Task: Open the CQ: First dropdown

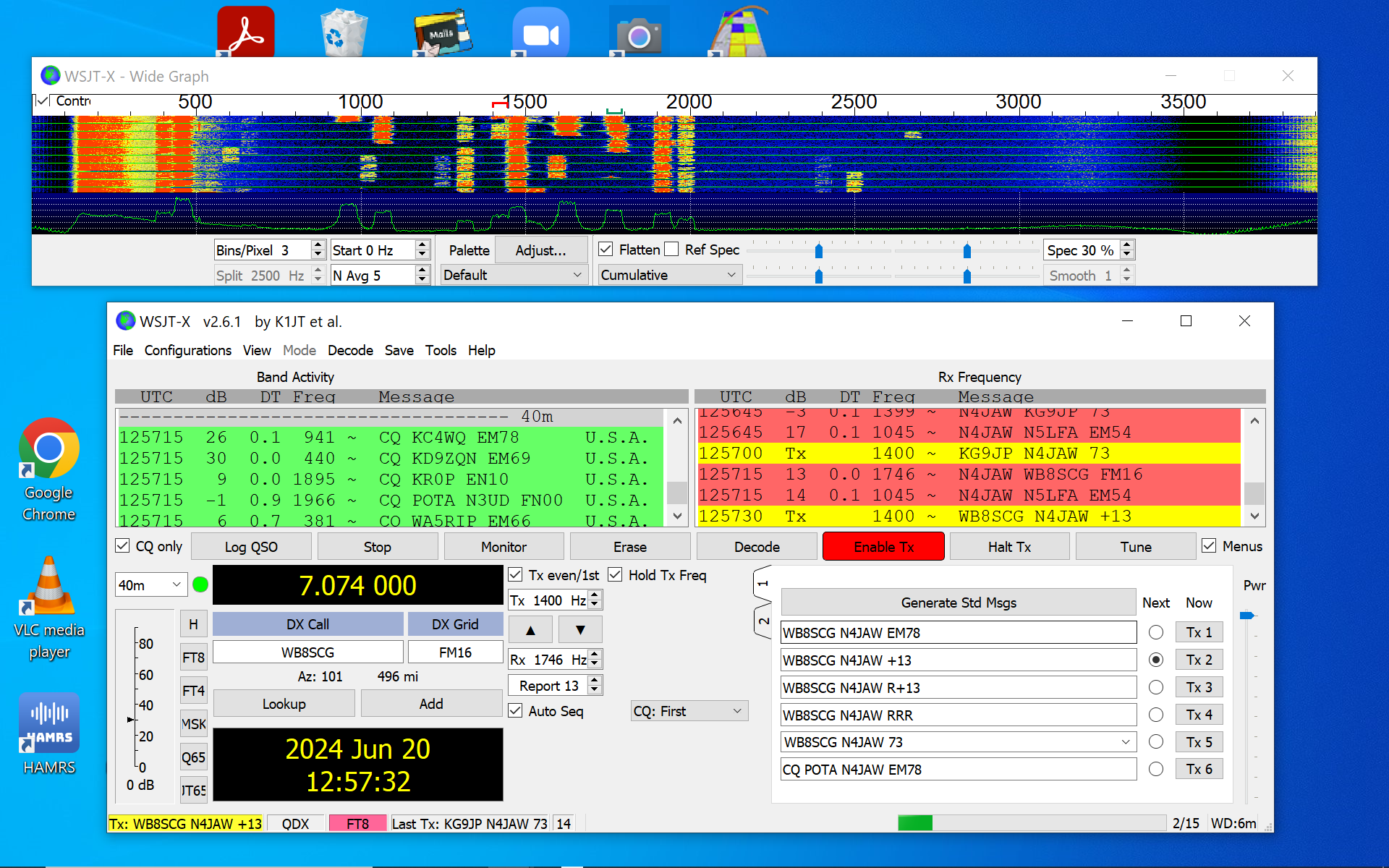Action: click(688, 711)
